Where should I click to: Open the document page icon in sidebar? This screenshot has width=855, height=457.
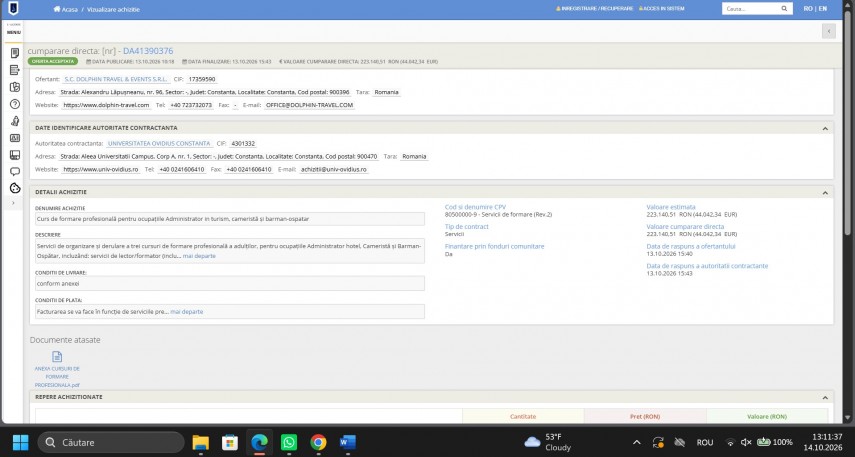[x=15, y=53]
